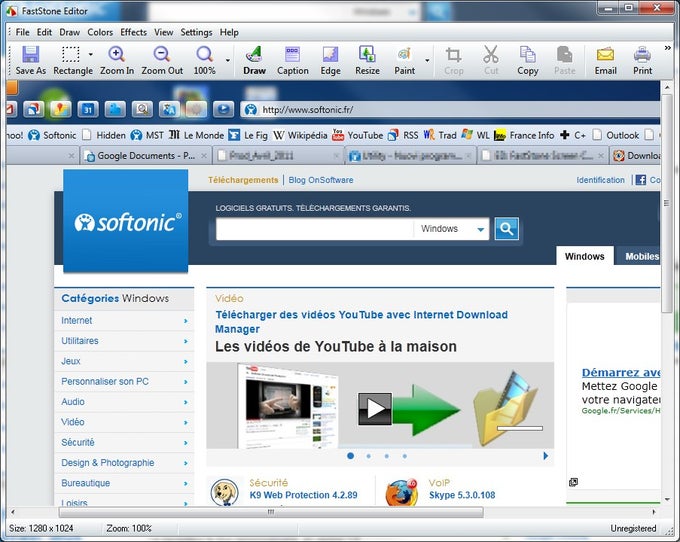Open the Help menu
The width and height of the screenshot is (680, 542).
229,32
